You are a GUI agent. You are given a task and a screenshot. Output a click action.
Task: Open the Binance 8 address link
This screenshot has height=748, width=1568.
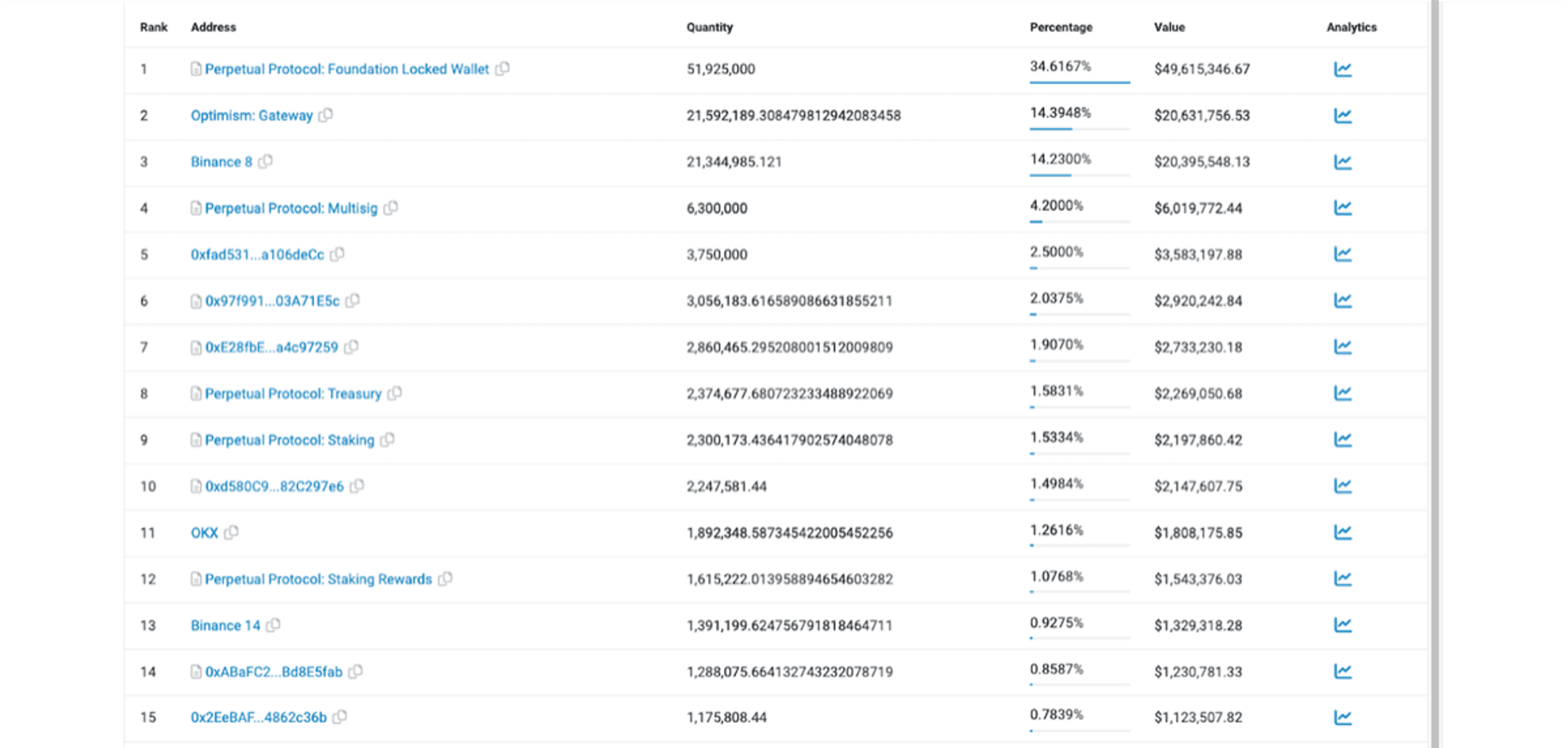coord(221,162)
